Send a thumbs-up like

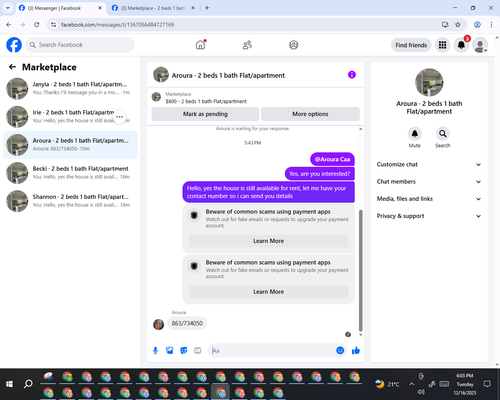356,350
